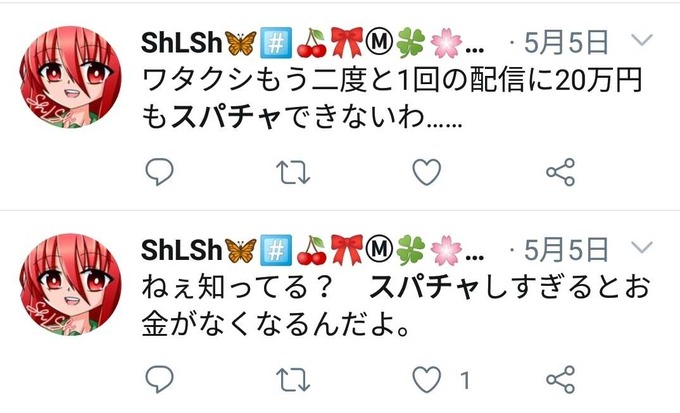Screen dimensions: 680x413
Task: Open the second tweet's chevron menu
Action: pyautogui.click(x=642, y=247)
